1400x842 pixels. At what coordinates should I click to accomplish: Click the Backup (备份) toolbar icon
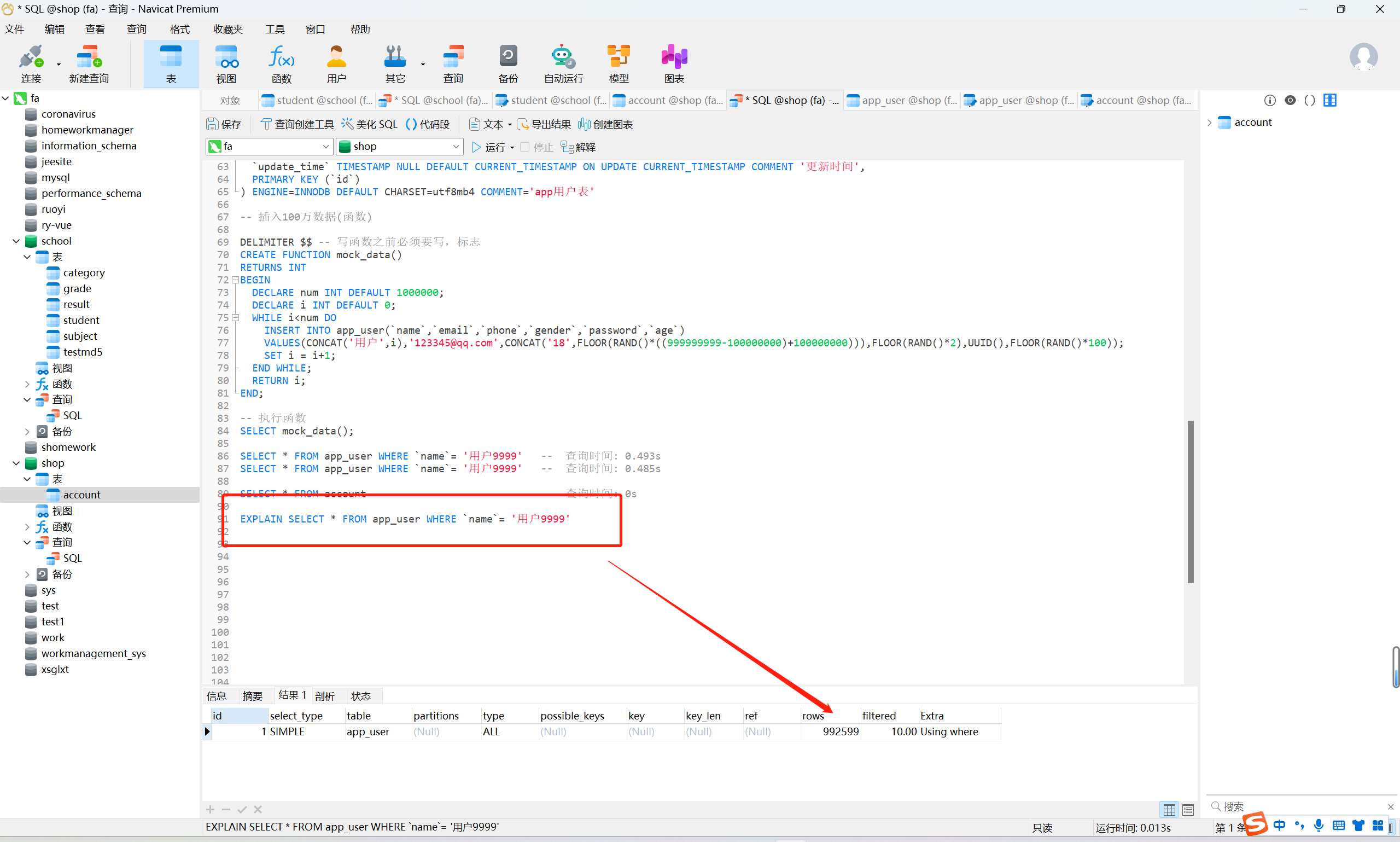pos(507,63)
